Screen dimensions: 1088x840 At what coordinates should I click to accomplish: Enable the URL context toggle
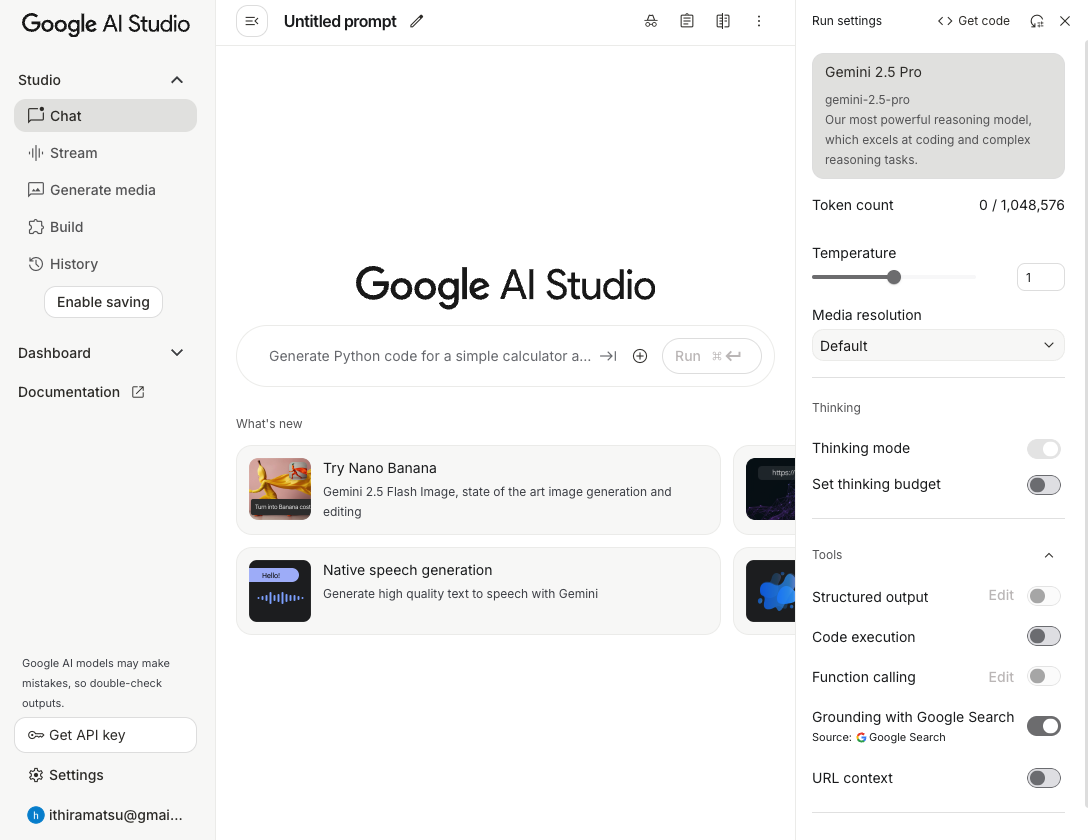pyautogui.click(x=1043, y=778)
